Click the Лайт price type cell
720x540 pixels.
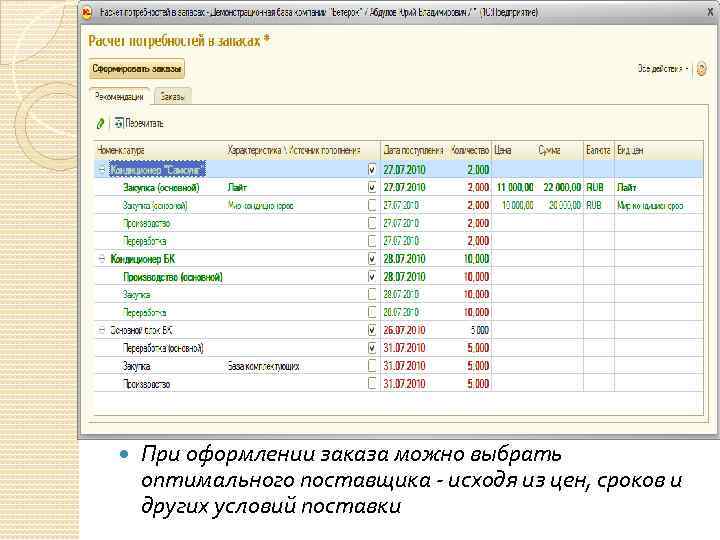click(x=626, y=187)
